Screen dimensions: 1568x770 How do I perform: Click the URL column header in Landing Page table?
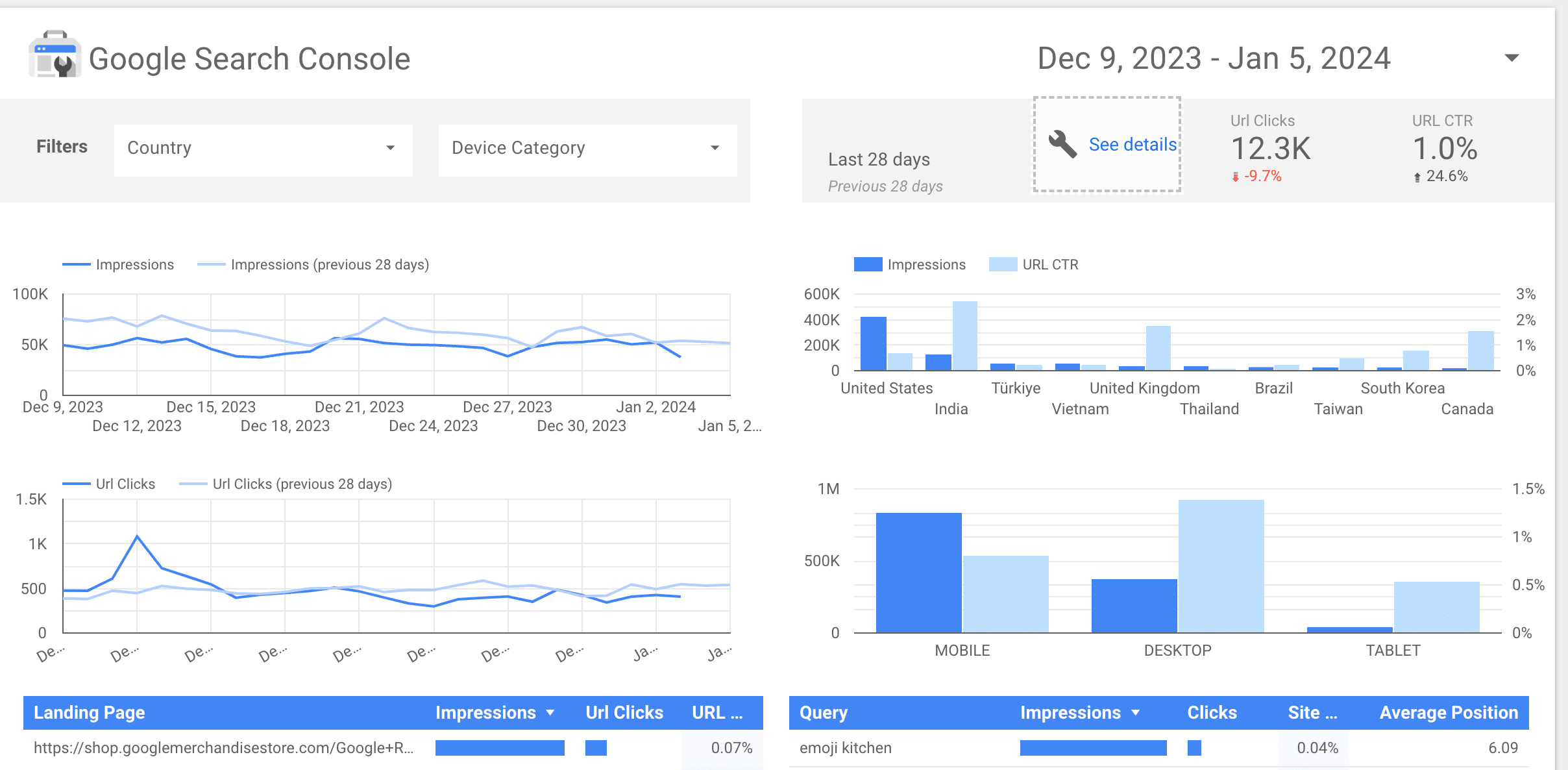tap(717, 713)
